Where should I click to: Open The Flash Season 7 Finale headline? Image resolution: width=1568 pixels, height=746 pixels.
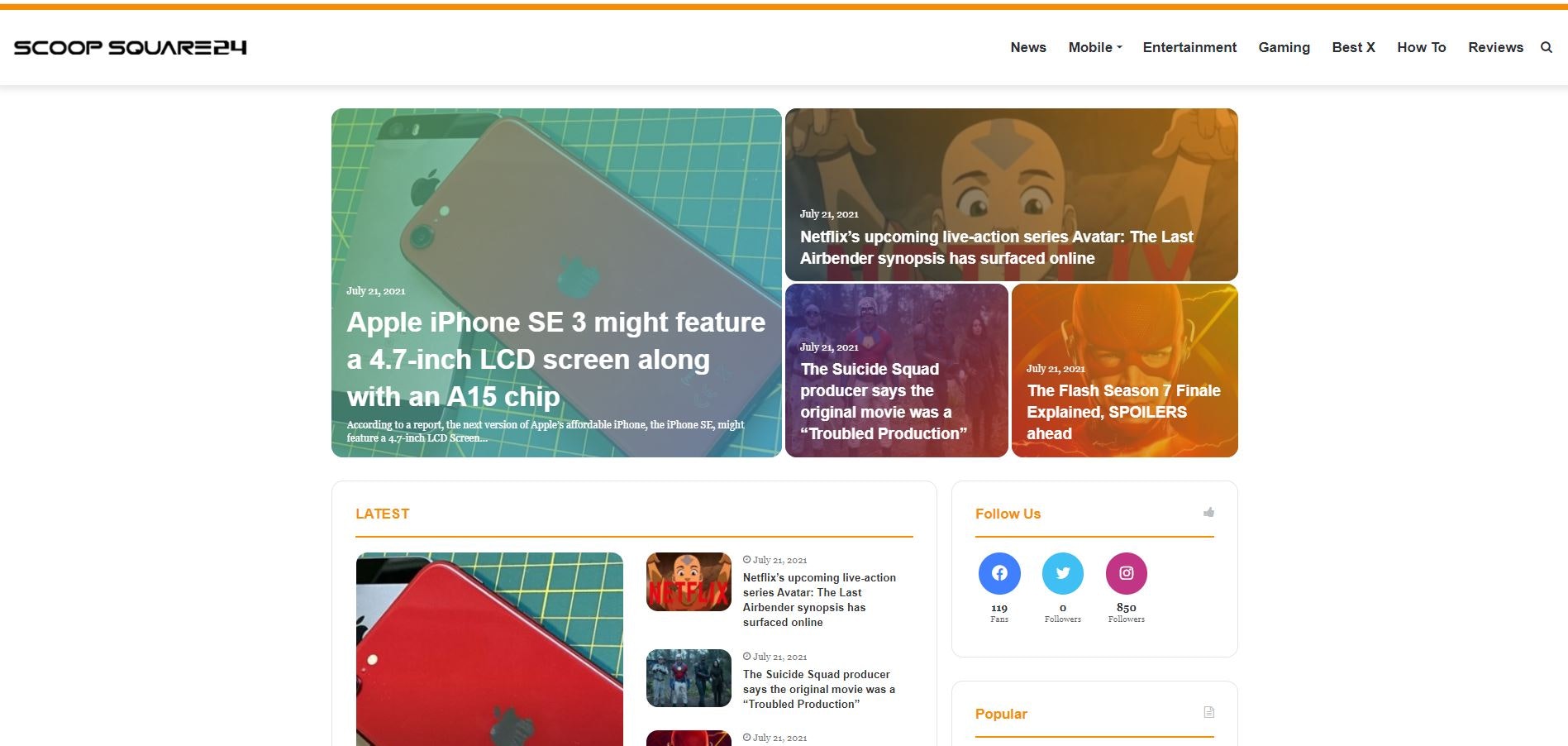coord(1123,412)
